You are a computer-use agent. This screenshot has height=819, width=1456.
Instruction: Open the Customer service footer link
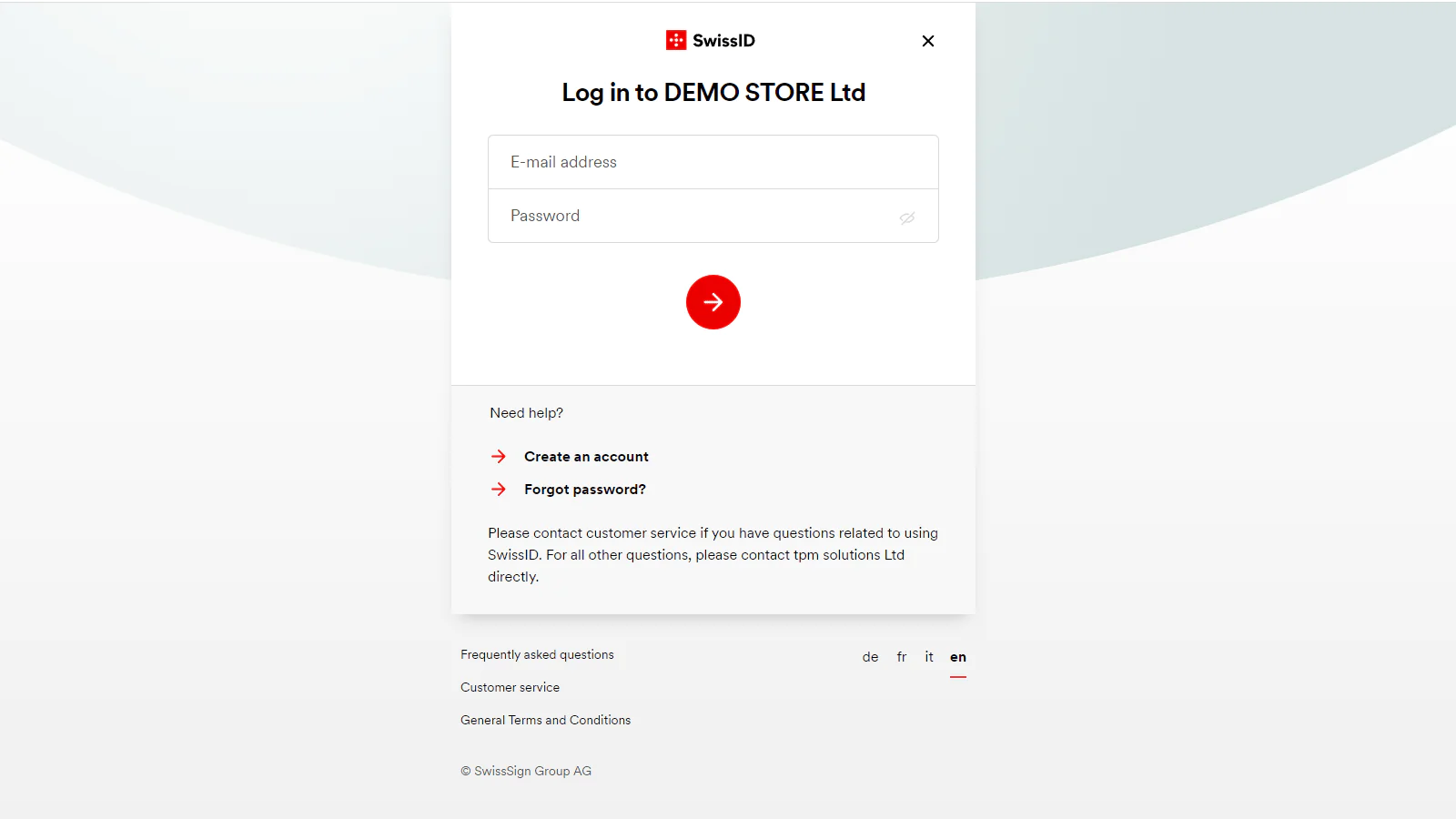pyautogui.click(x=510, y=687)
